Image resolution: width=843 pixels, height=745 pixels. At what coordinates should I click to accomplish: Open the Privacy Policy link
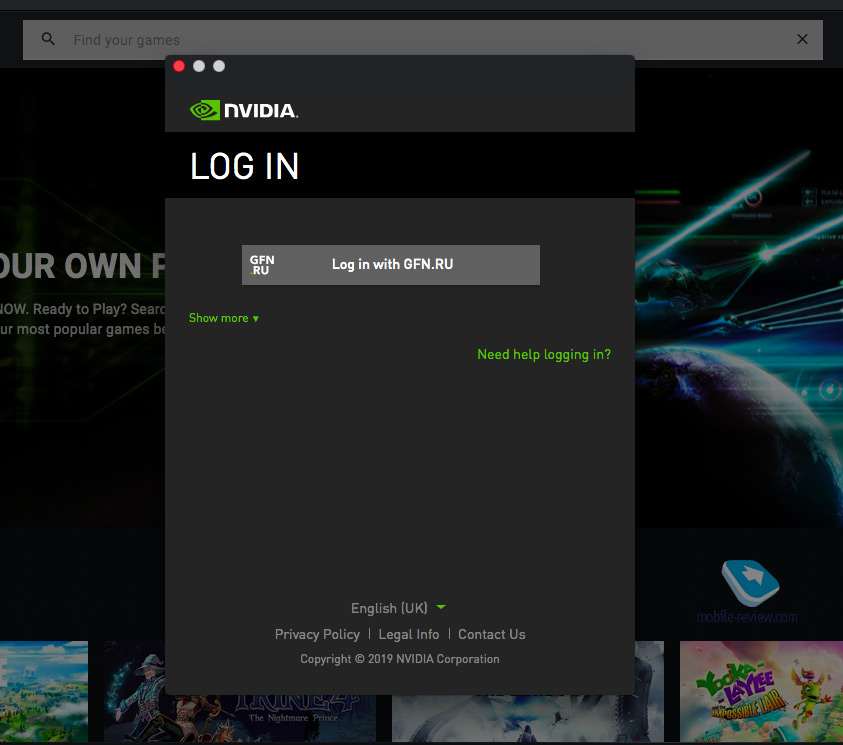[317, 634]
